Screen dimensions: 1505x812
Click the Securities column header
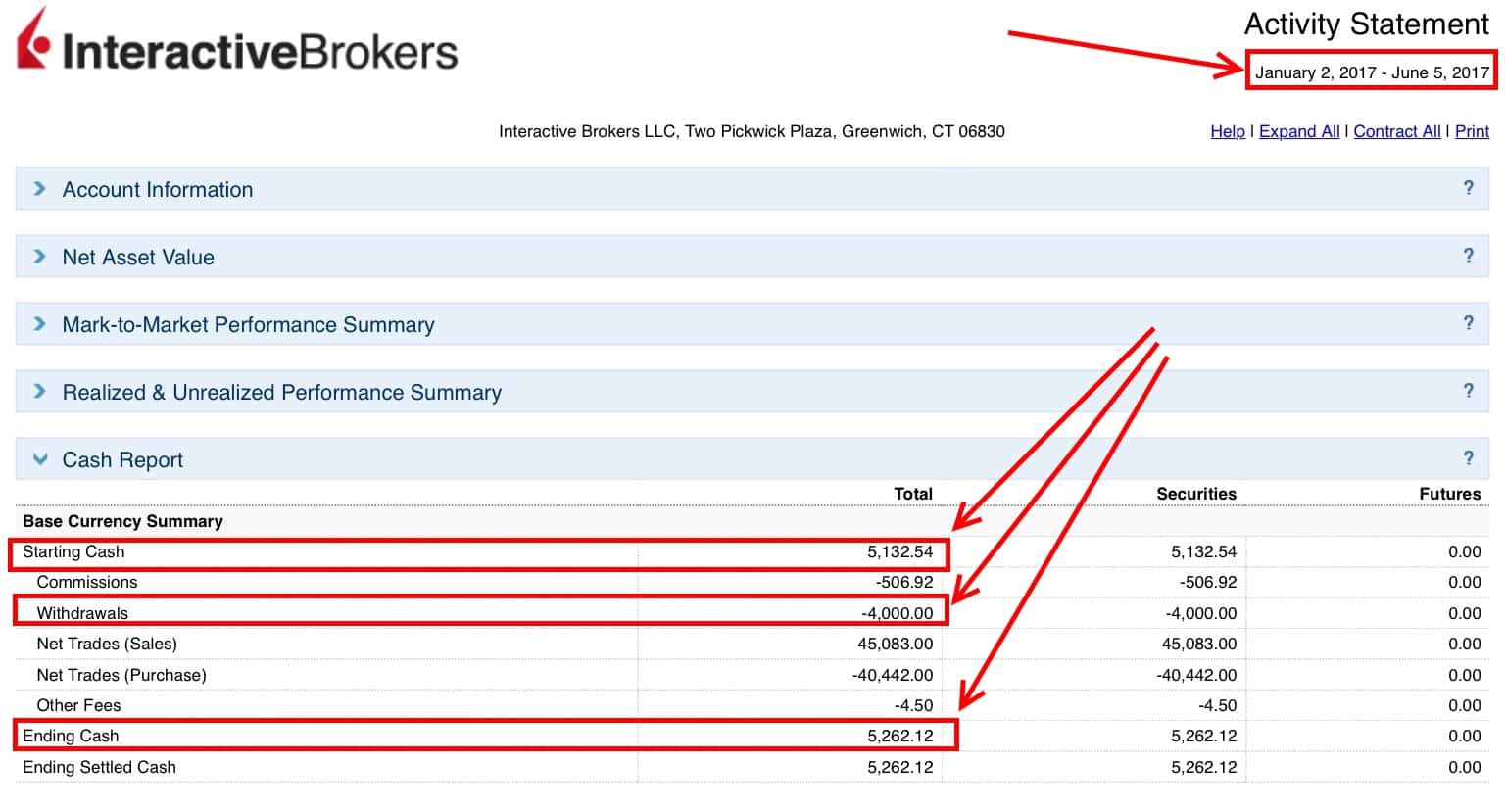coord(1195,494)
